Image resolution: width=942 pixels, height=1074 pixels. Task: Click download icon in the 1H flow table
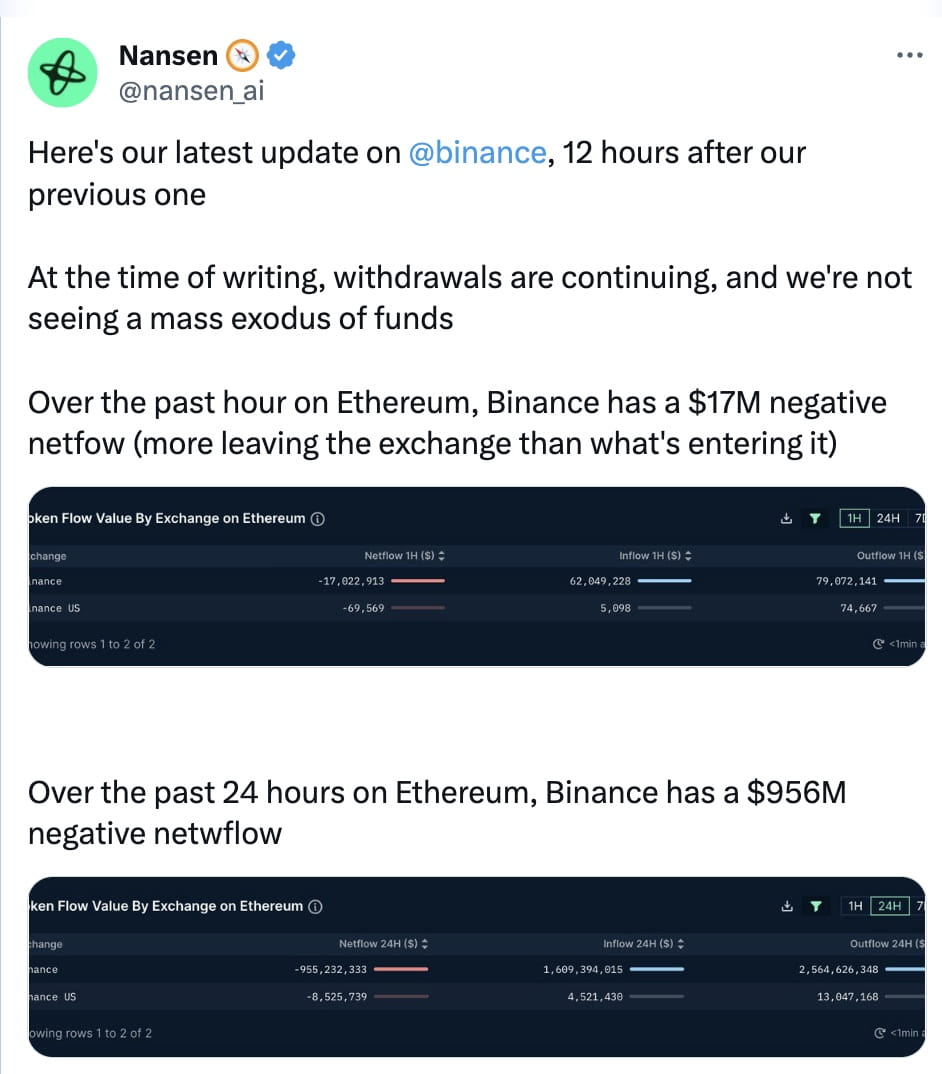click(787, 518)
